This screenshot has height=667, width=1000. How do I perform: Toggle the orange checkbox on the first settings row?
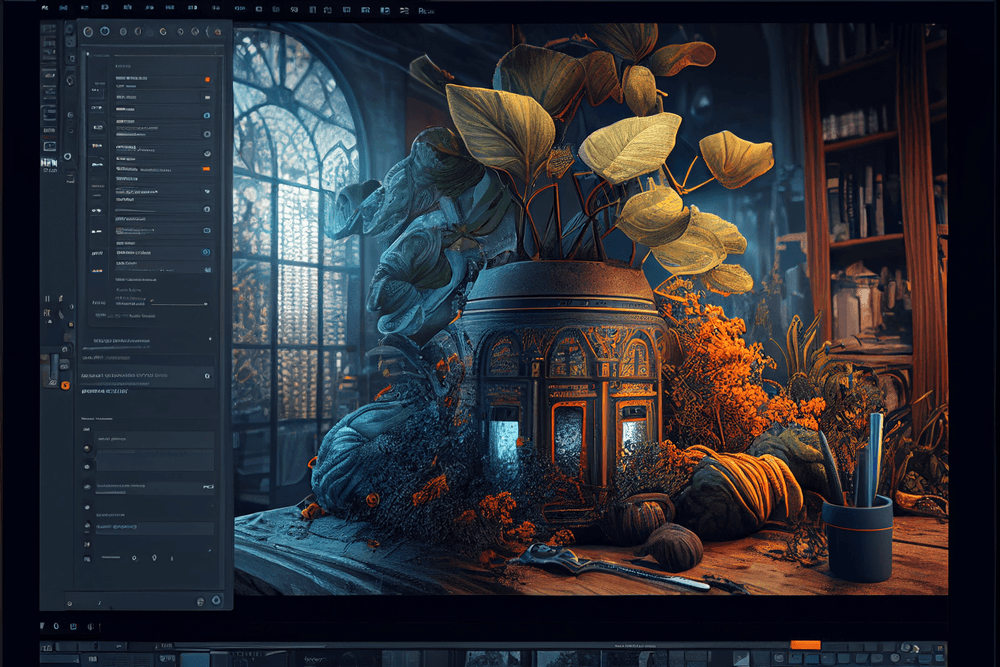207,77
